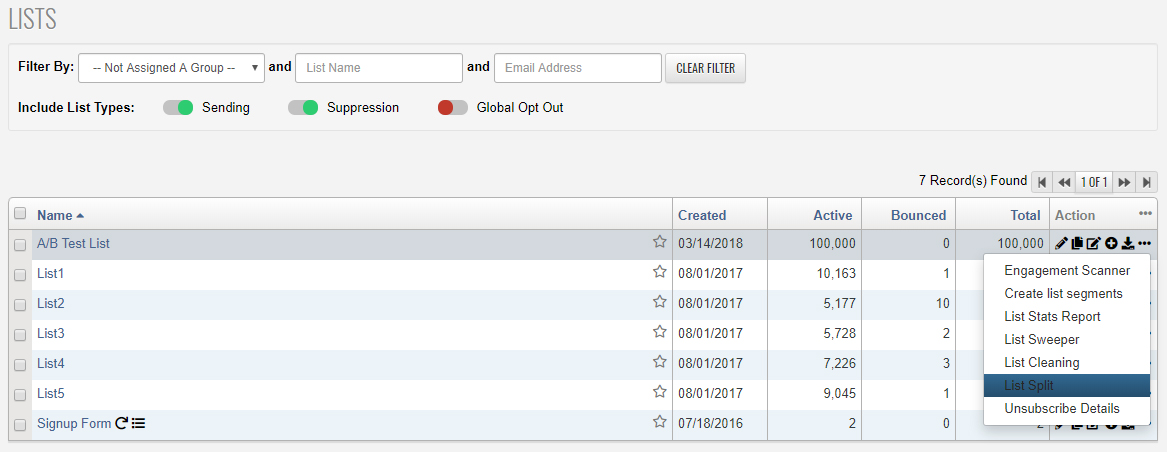Go to the last page of records
This screenshot has height=452, width=1167.
click(1147, 182)
